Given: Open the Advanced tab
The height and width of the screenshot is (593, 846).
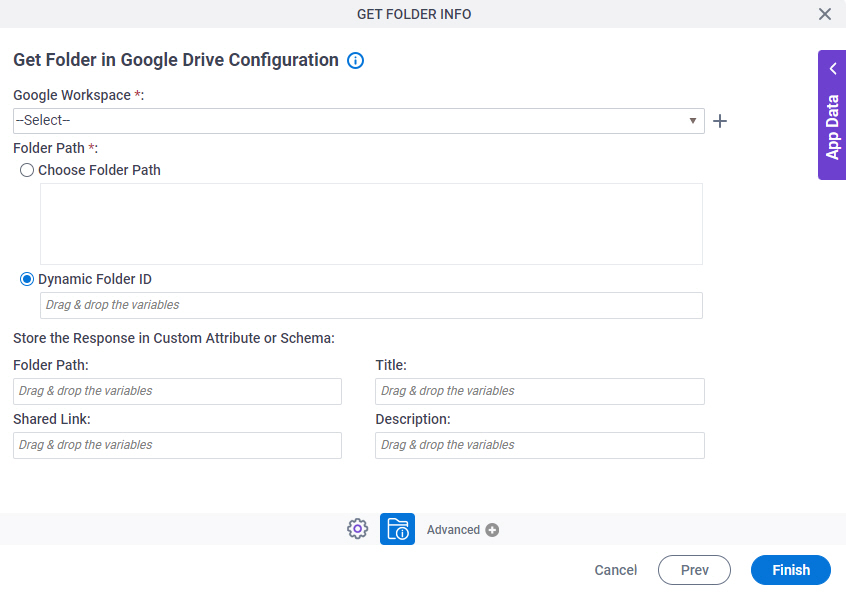Looking at the screenshot, I should [453, 530].
